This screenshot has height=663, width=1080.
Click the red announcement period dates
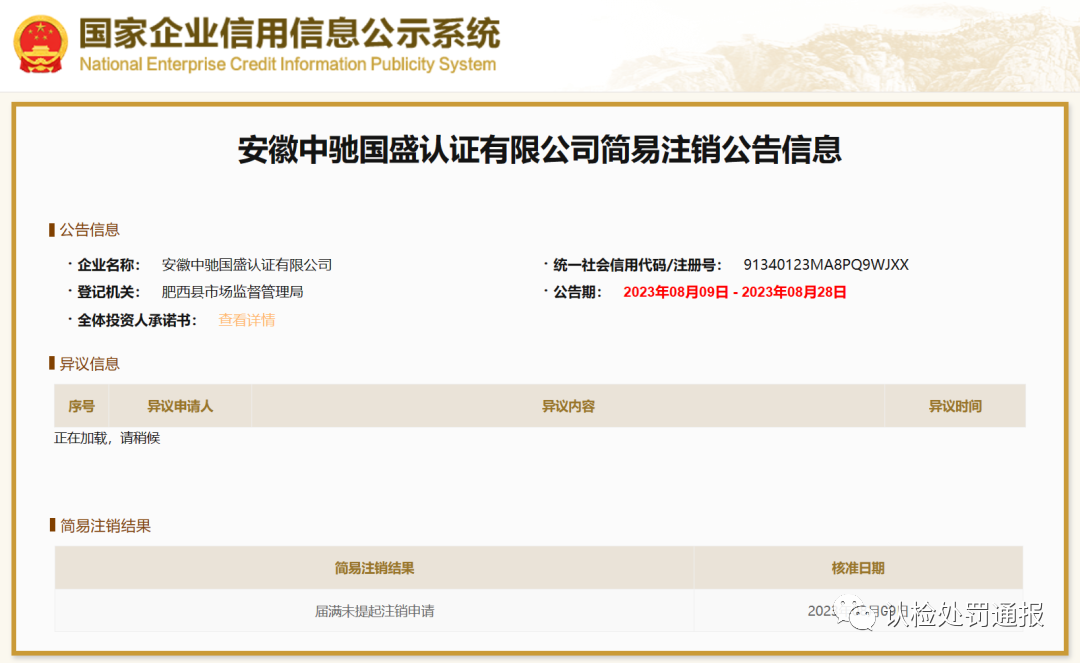pos(734,292)
